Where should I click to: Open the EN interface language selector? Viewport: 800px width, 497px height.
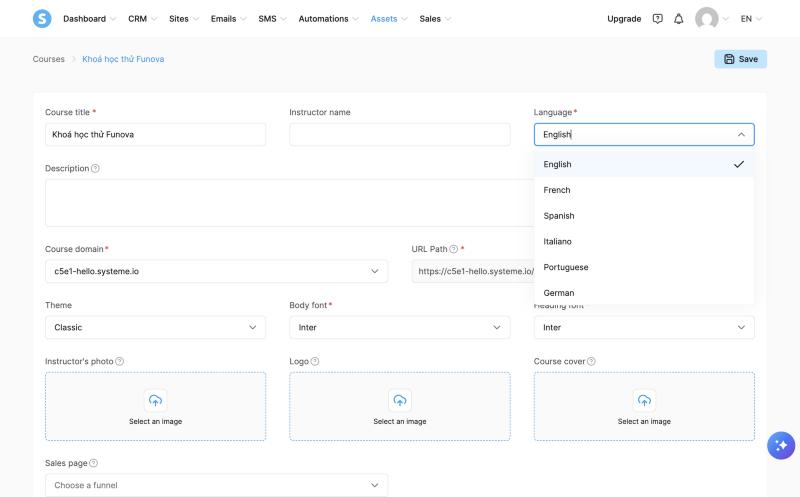point(751,19)
